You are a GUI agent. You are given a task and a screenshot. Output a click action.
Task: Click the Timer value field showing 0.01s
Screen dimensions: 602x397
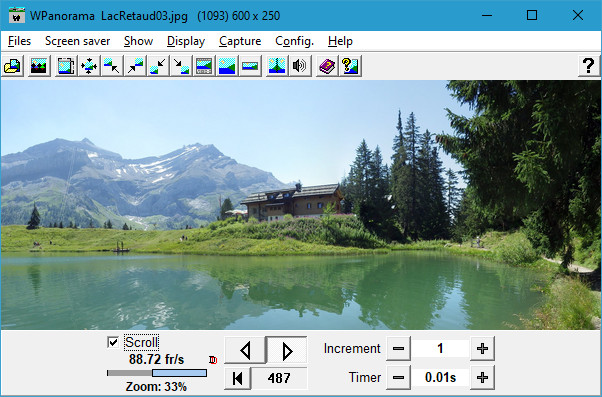pyautogui.click(x=440, y=377)
